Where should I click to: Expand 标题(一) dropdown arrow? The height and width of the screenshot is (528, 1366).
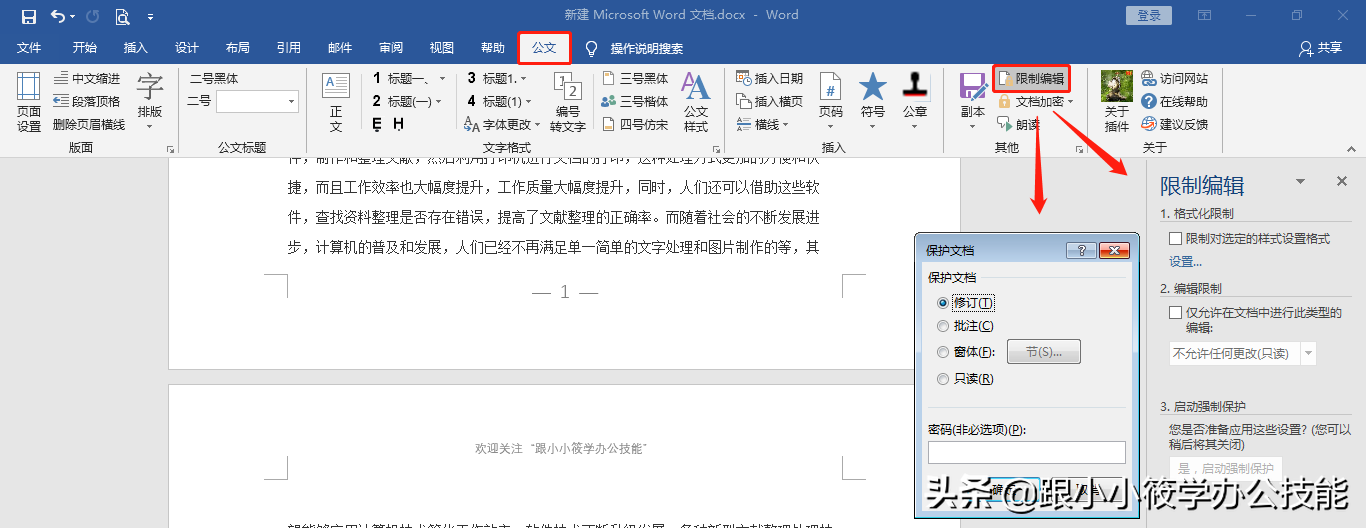(439, 101)
